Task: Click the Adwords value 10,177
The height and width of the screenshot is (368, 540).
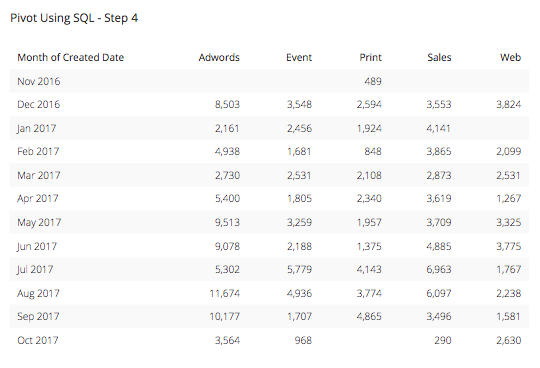Action: coord(225,316)
